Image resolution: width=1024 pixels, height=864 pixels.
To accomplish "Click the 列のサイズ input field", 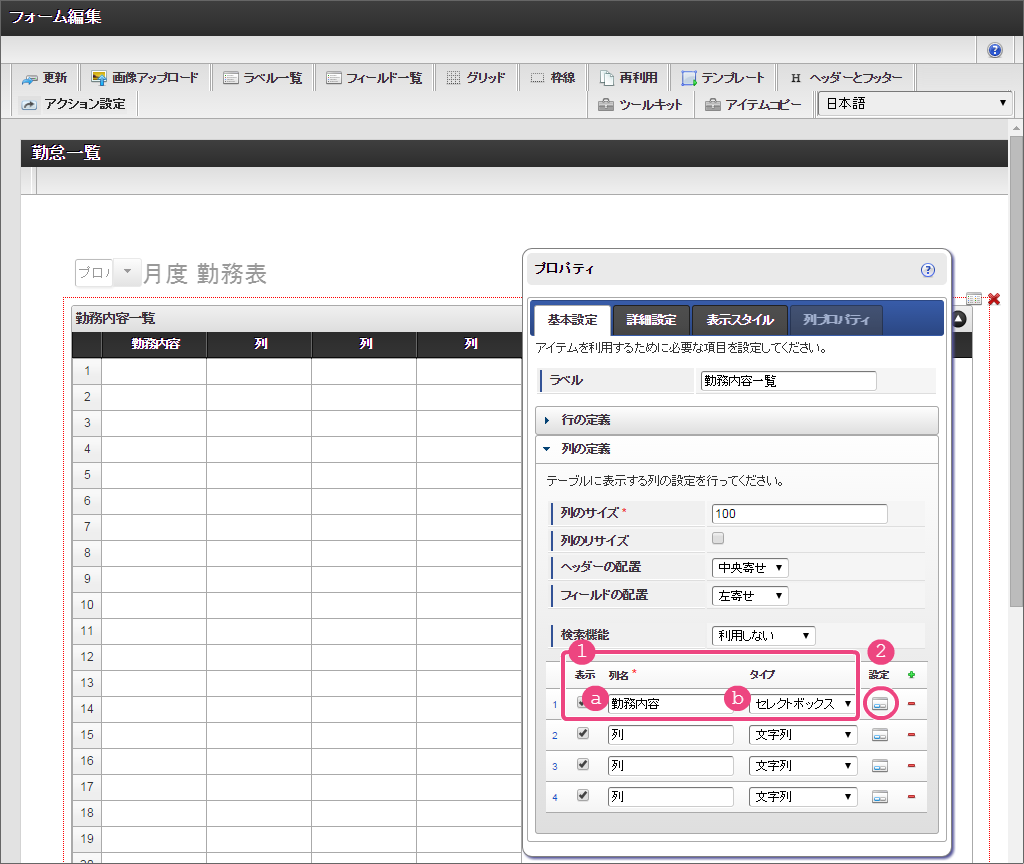I will tap(799, 513).
